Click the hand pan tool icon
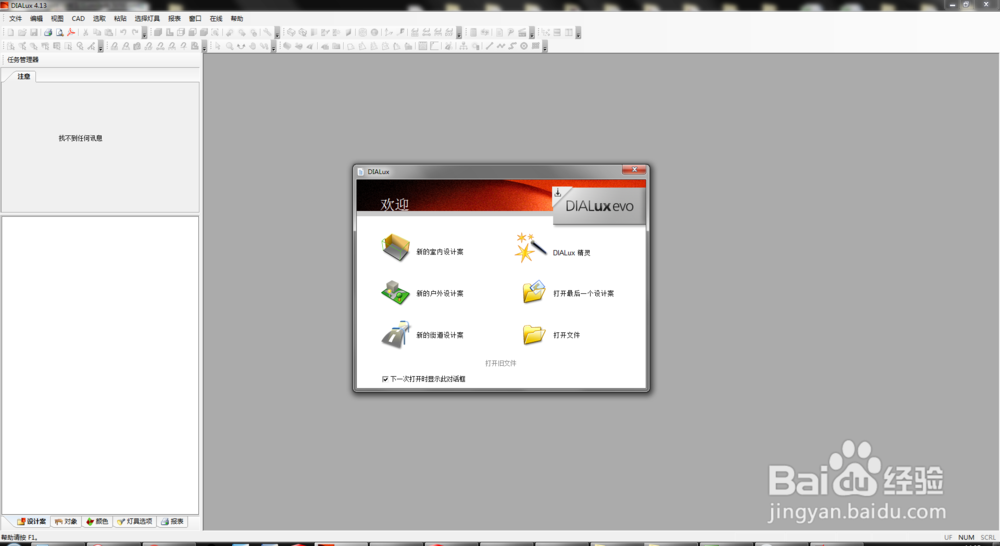 (x=253, y=46)
